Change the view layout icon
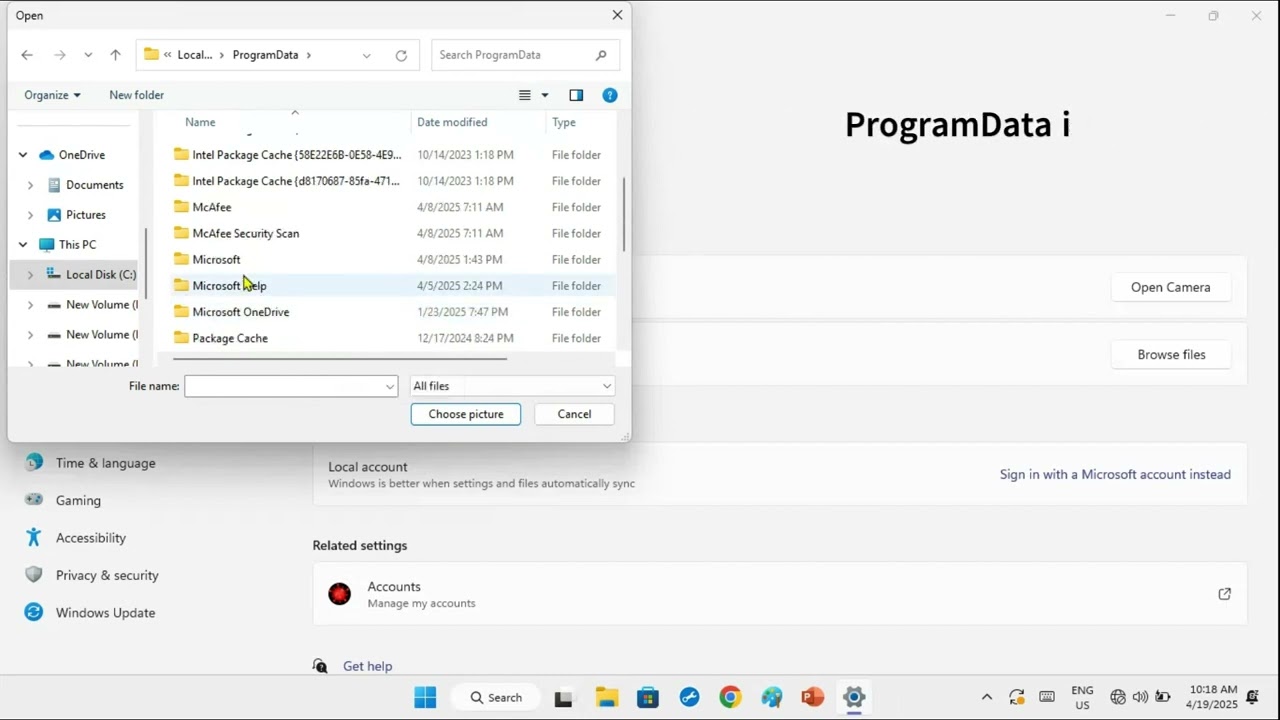This screenshot has width=1280, height=720. point(525,95)
